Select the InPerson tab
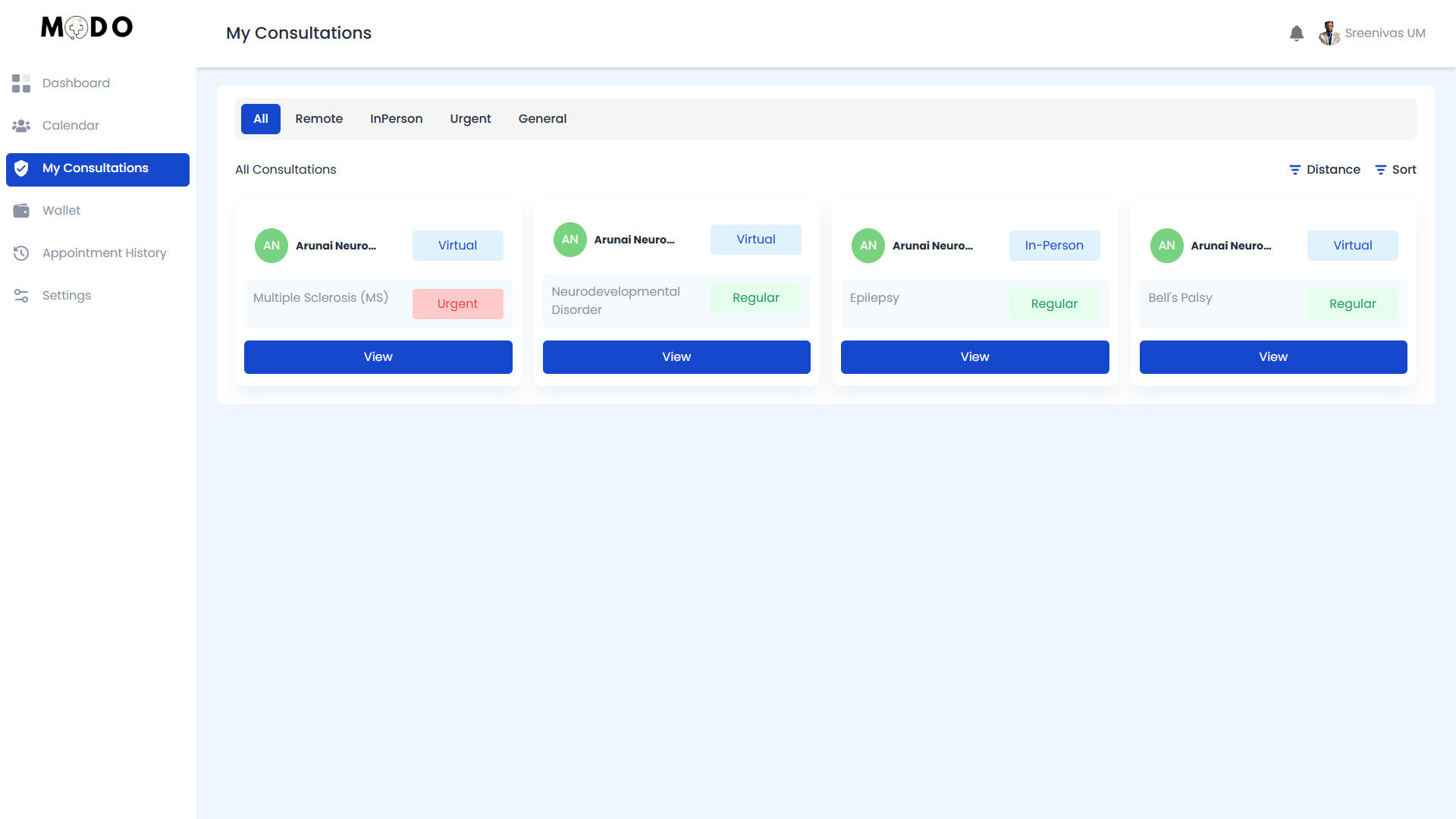 click(396, 119)
